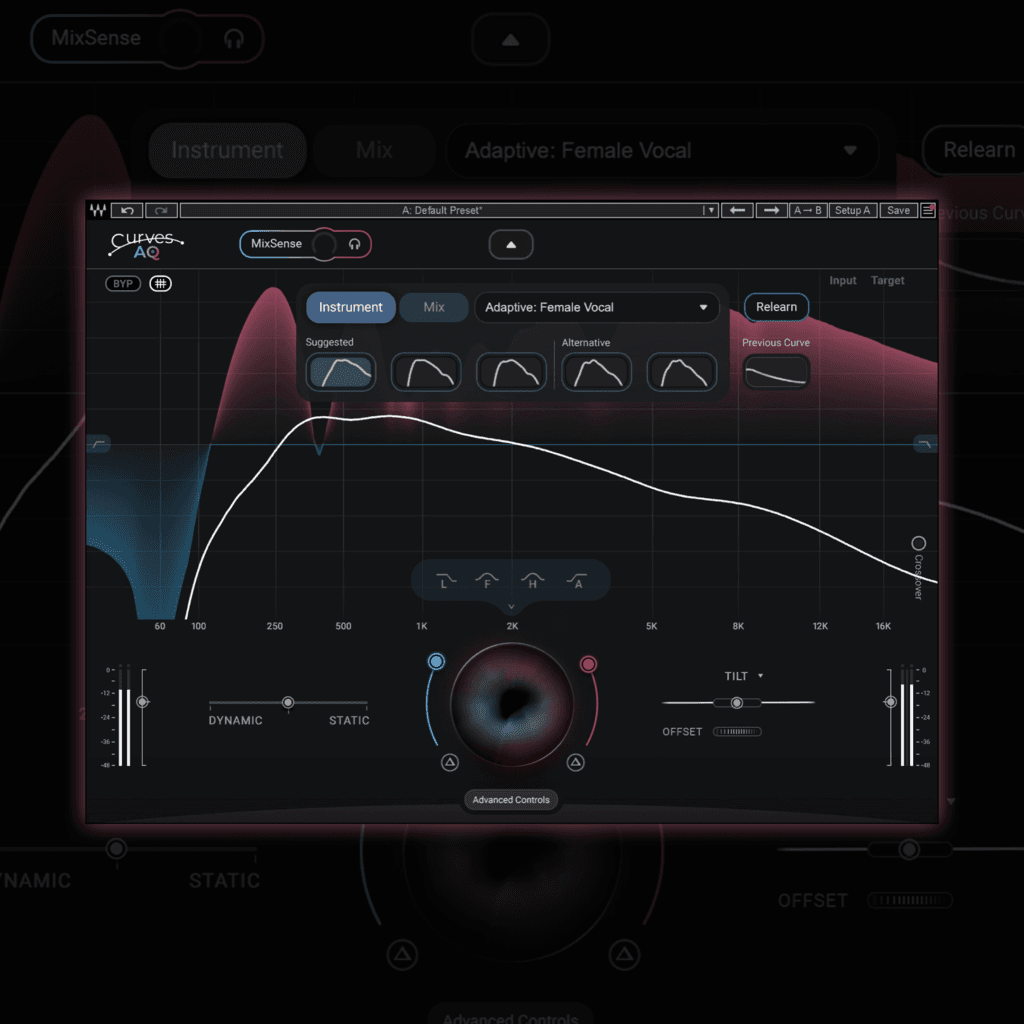
Task: Click the A: Default Preset name field
Action: click(441, 210)
